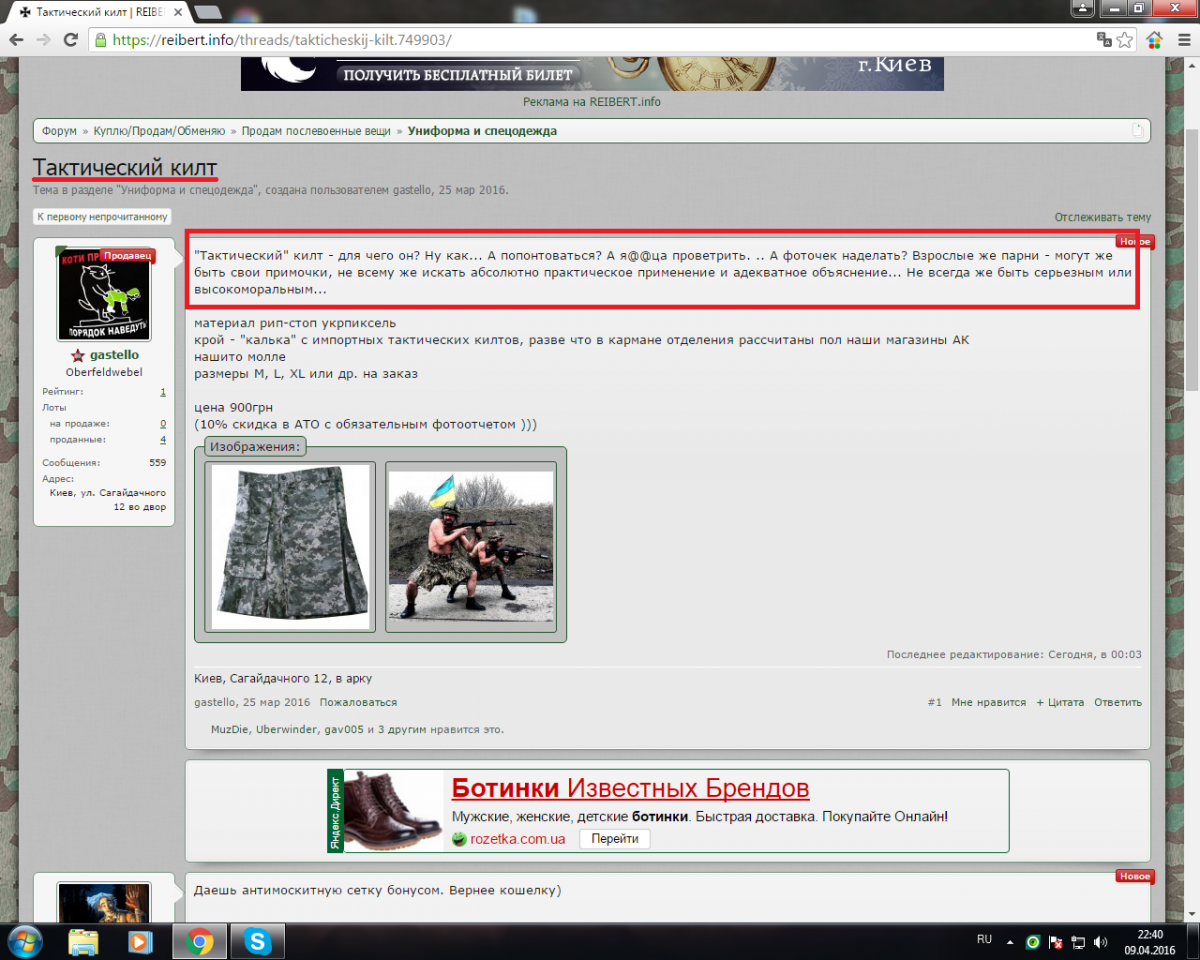
Task: Open the second post's avatar
Action: point(104,901)
